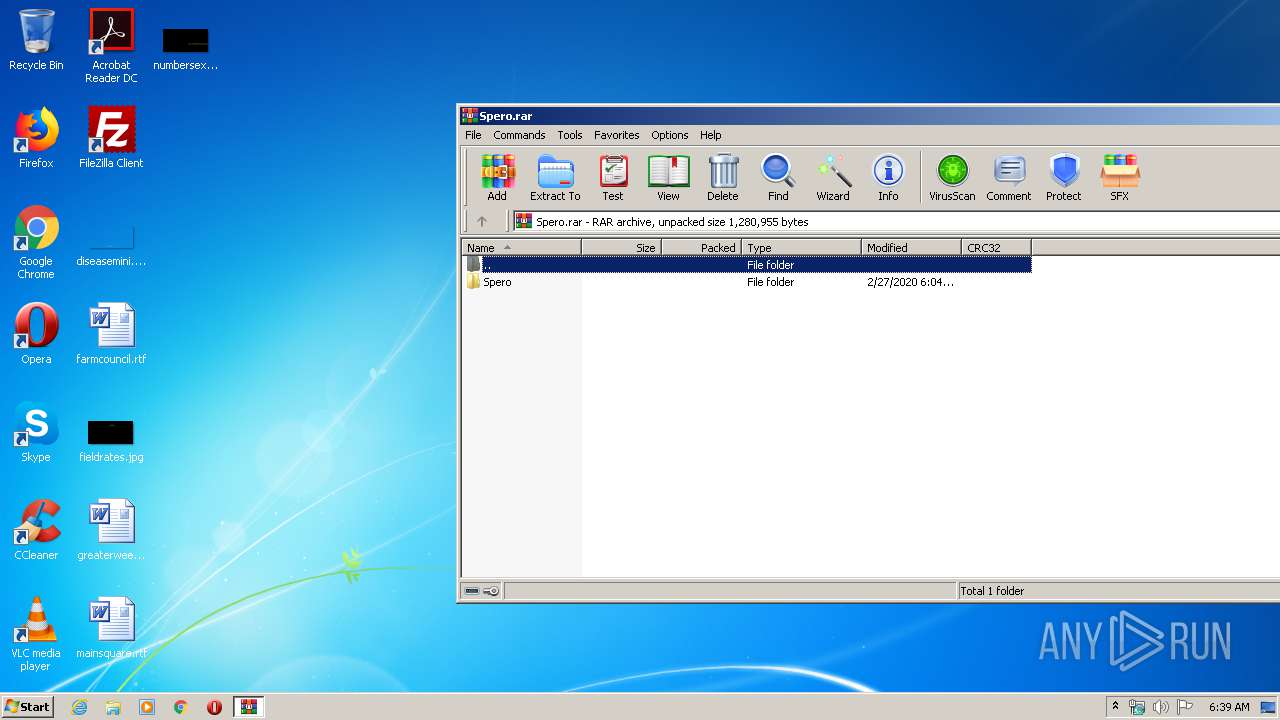Click the SFX toolbar icon

(1120, 177)
